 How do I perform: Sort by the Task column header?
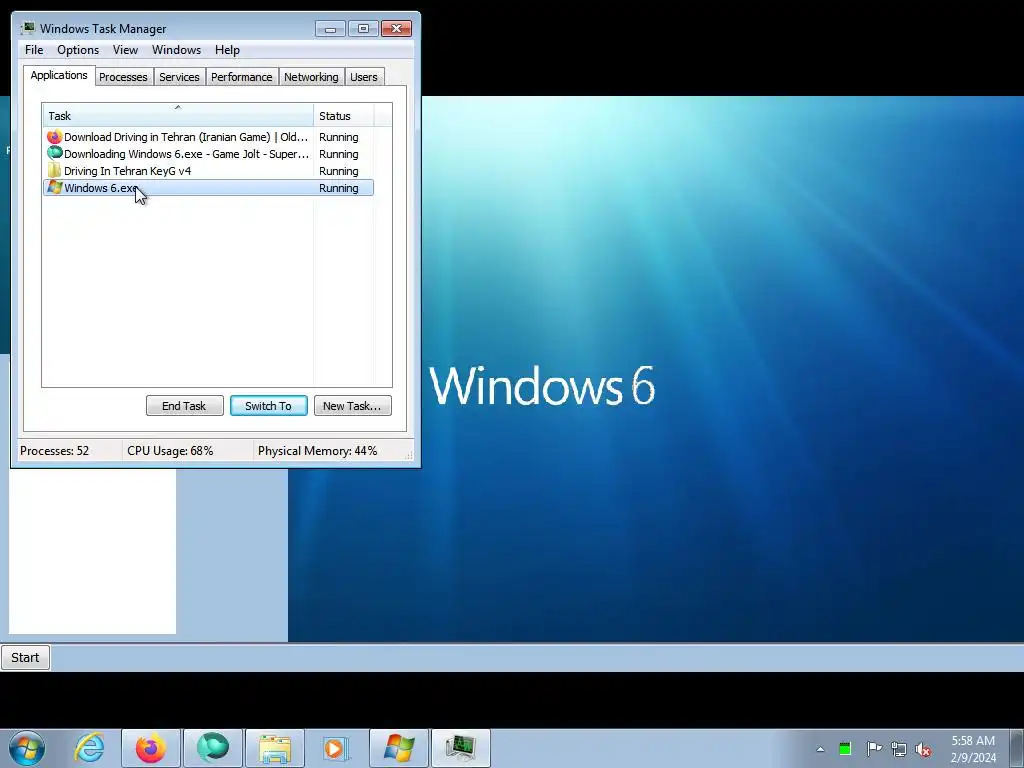(x=178, y=116)
